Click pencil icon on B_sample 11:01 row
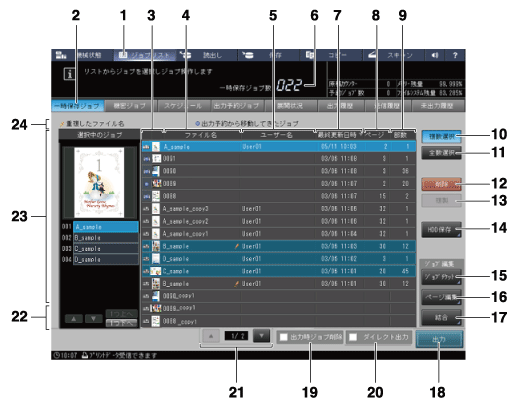This screenshot has height=399, width=517. click(x=237, y=284)
